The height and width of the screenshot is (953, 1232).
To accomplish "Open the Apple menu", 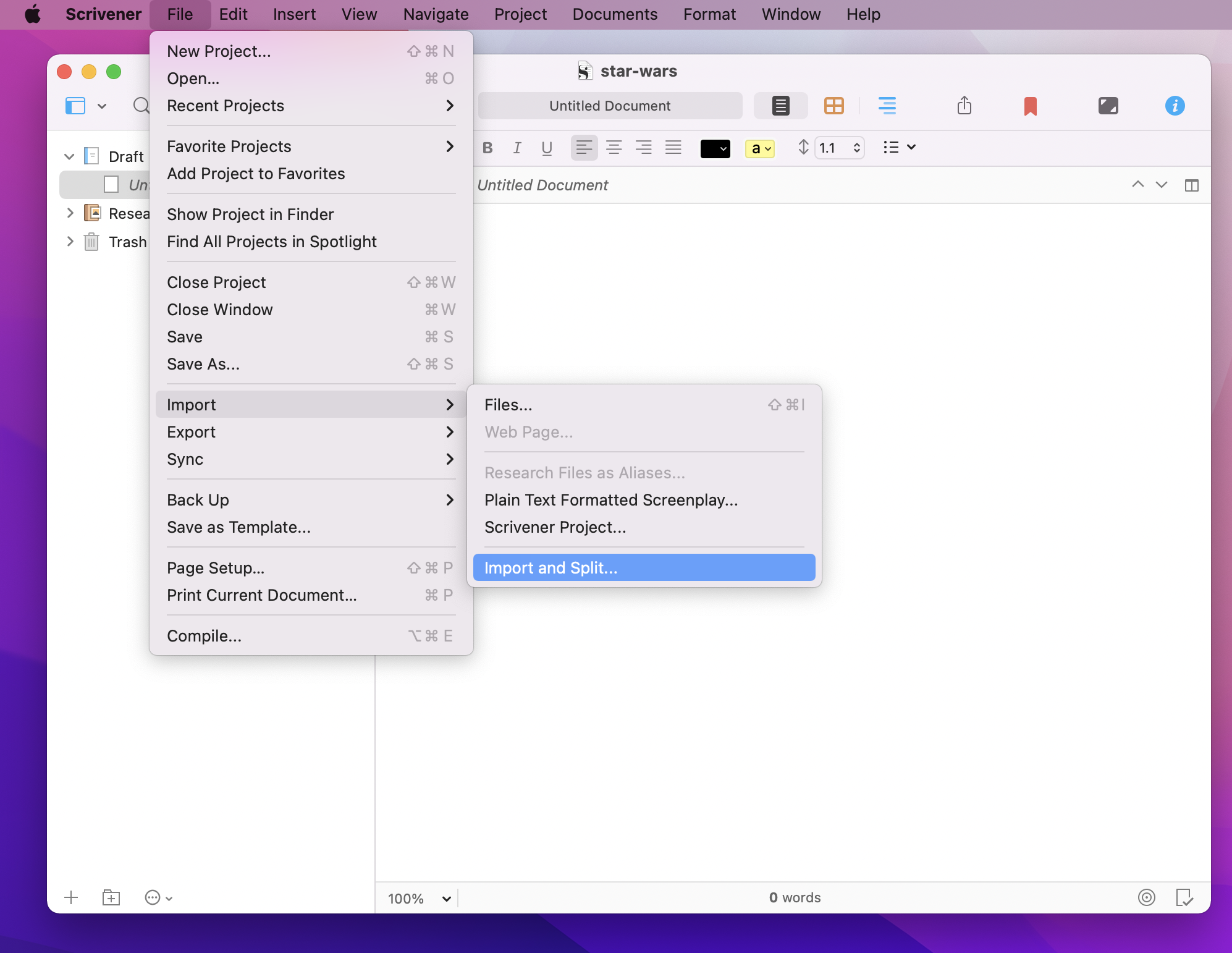I will [x=33, y=14].
